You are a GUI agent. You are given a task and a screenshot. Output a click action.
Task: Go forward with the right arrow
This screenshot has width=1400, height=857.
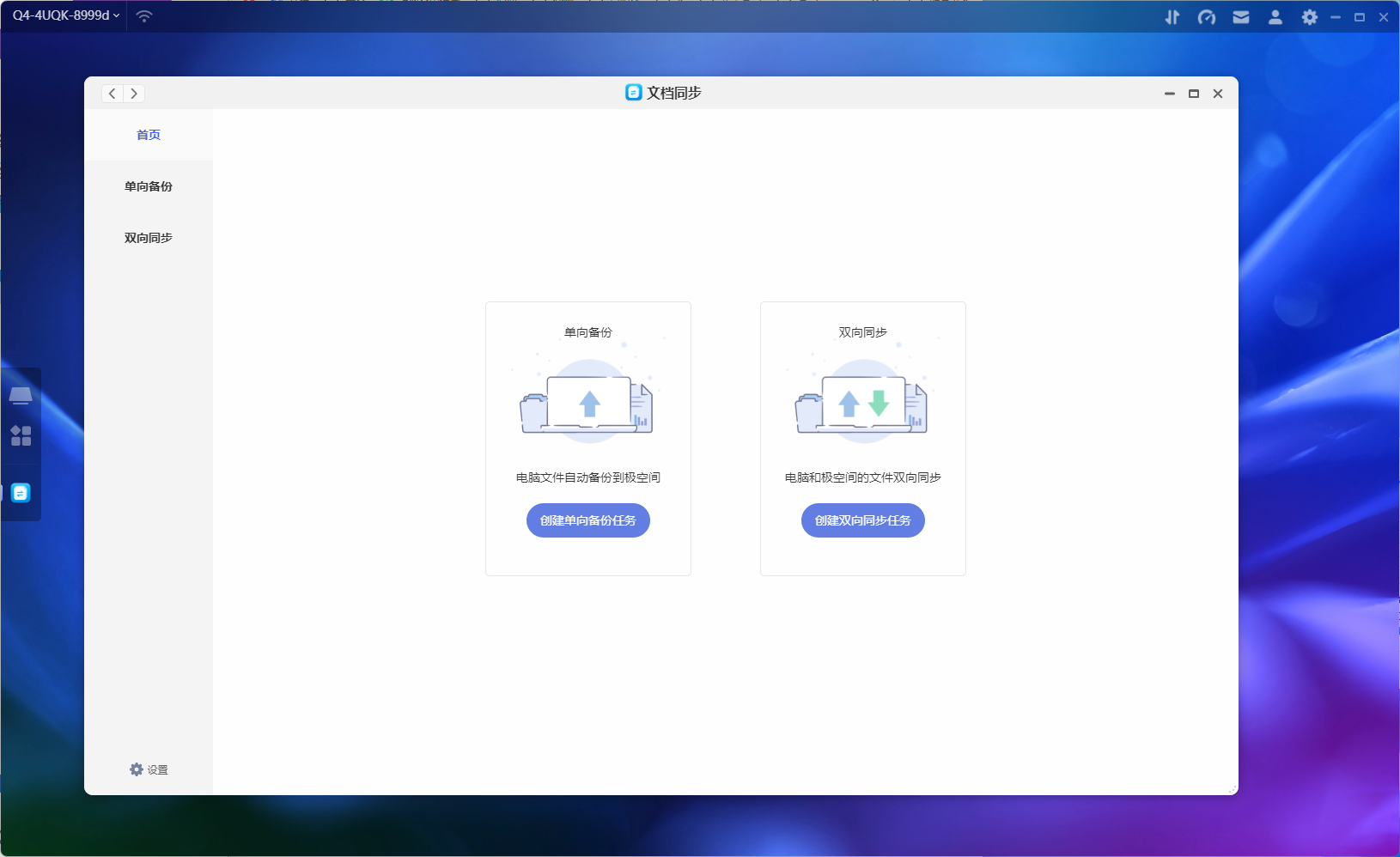click(134, 94)
